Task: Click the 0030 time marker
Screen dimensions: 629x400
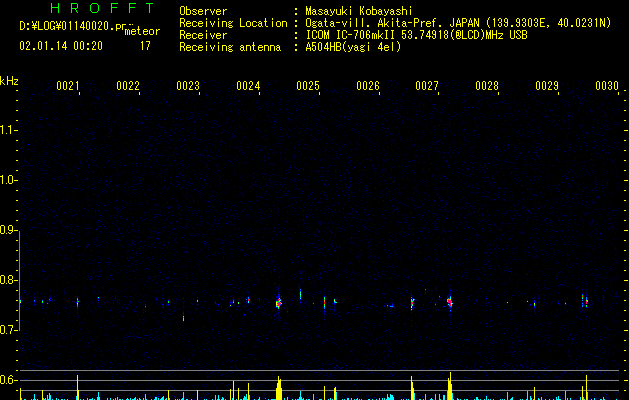Action: coord(607,86)
